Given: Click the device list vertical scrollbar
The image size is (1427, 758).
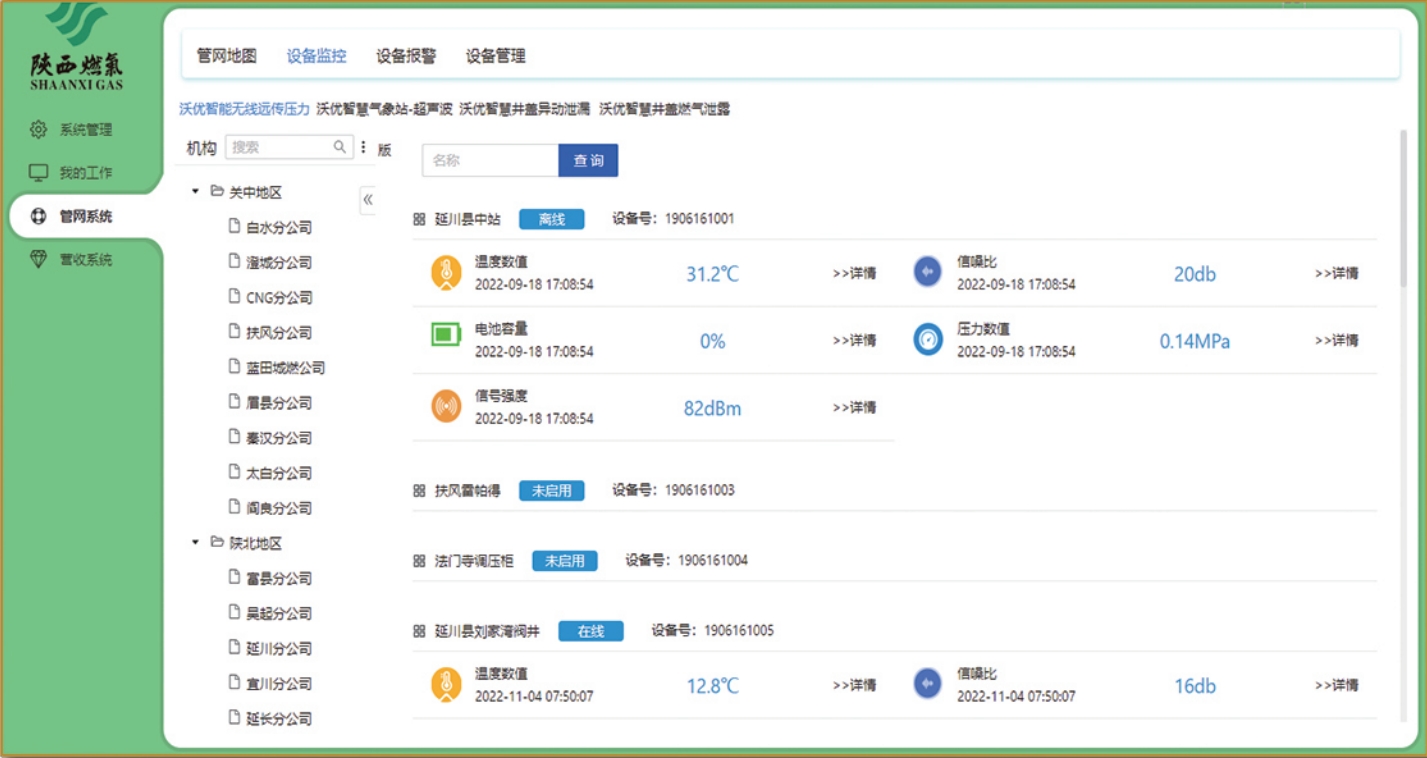Looking at the screenshot, I should tap(1405, 210).
